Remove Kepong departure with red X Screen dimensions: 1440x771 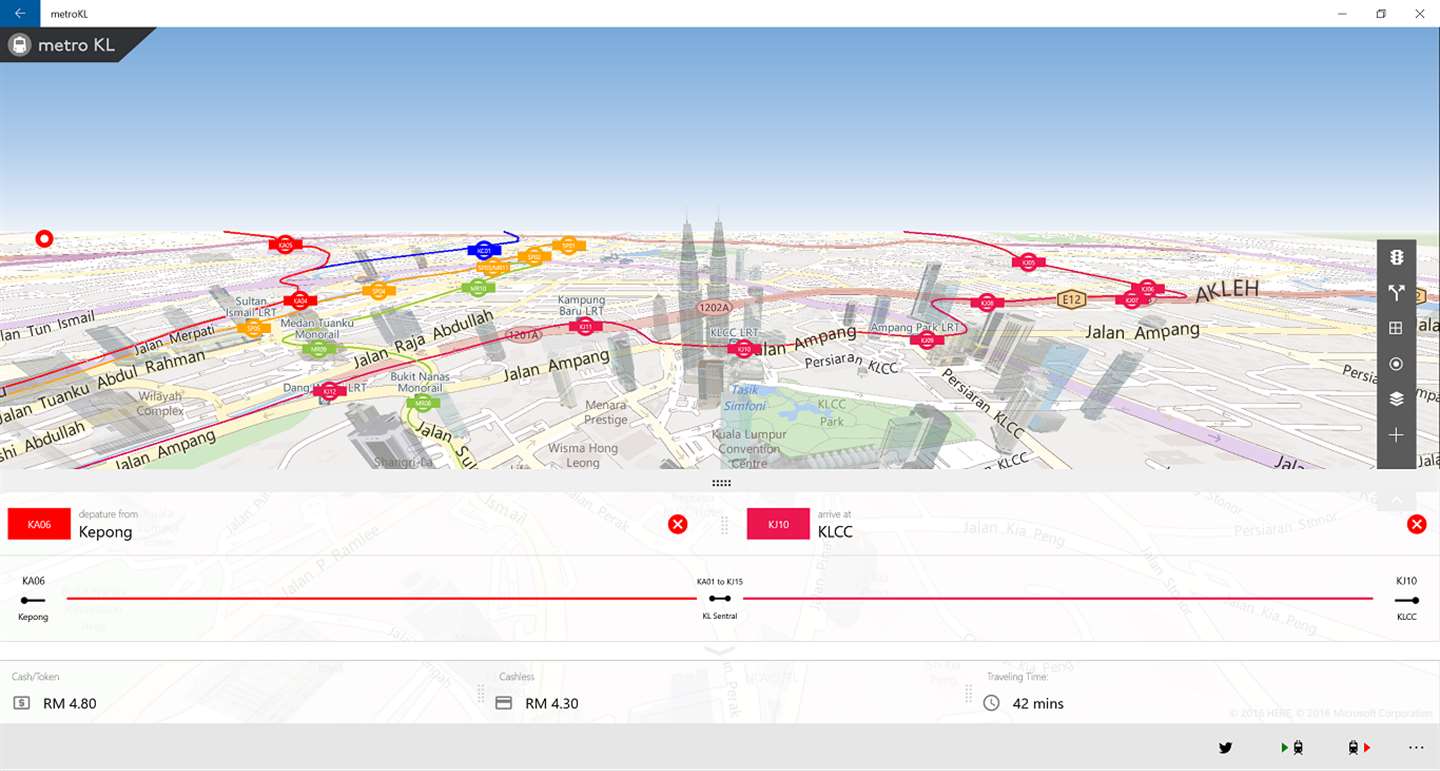(678, 524)
